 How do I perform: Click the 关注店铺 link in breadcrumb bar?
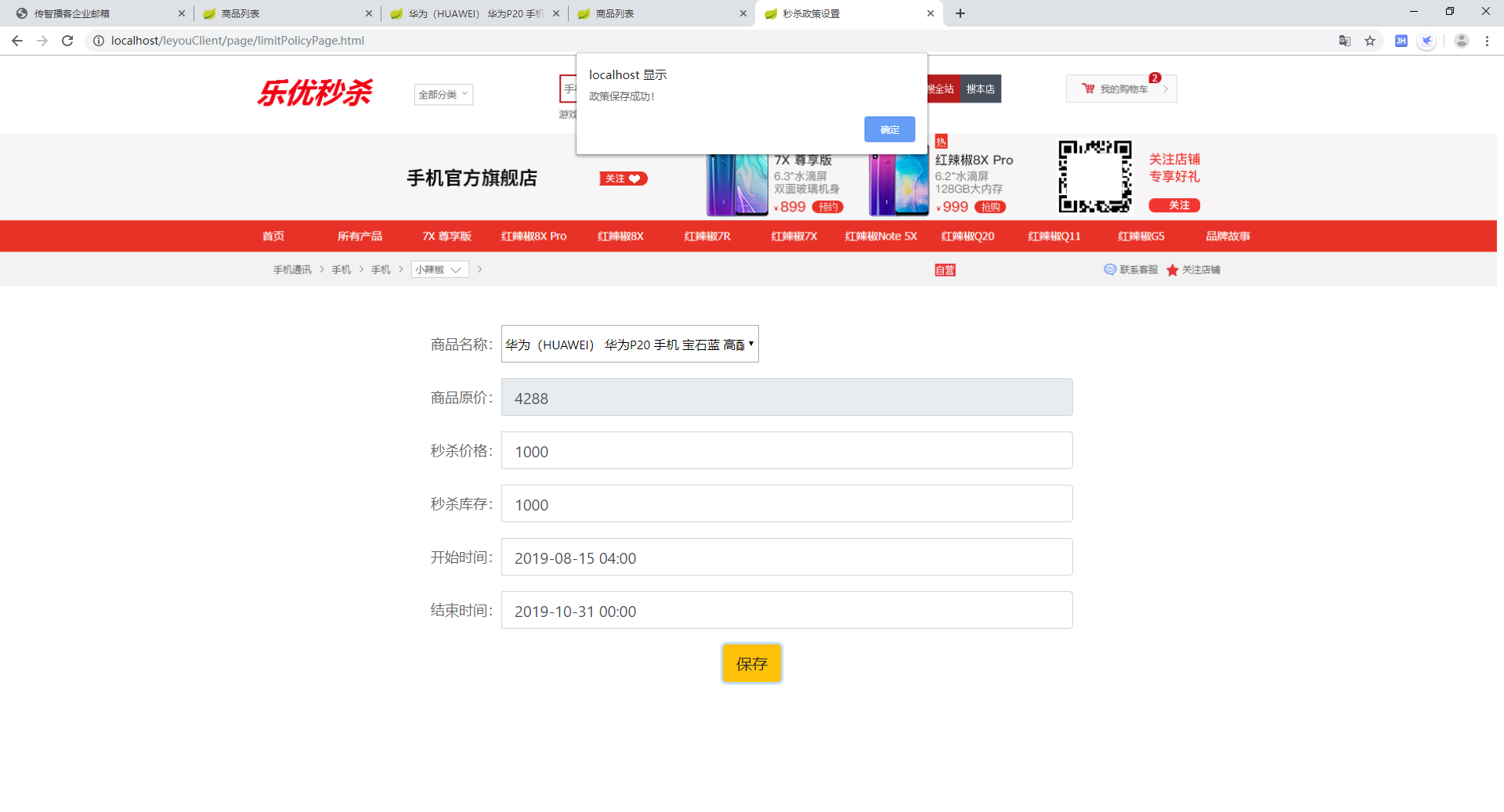tap(1201, 269)
